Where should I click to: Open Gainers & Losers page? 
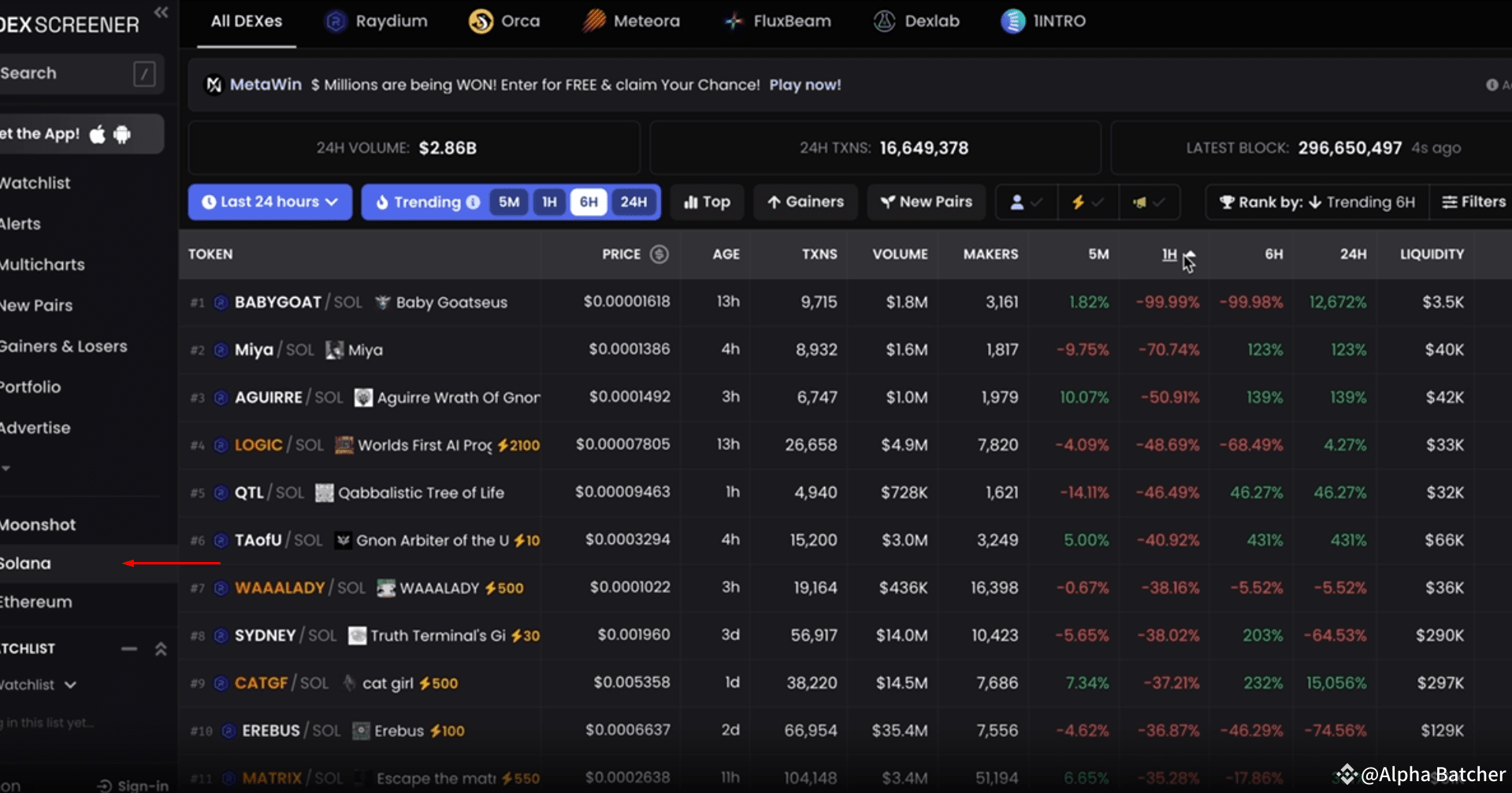pos(63,347)
